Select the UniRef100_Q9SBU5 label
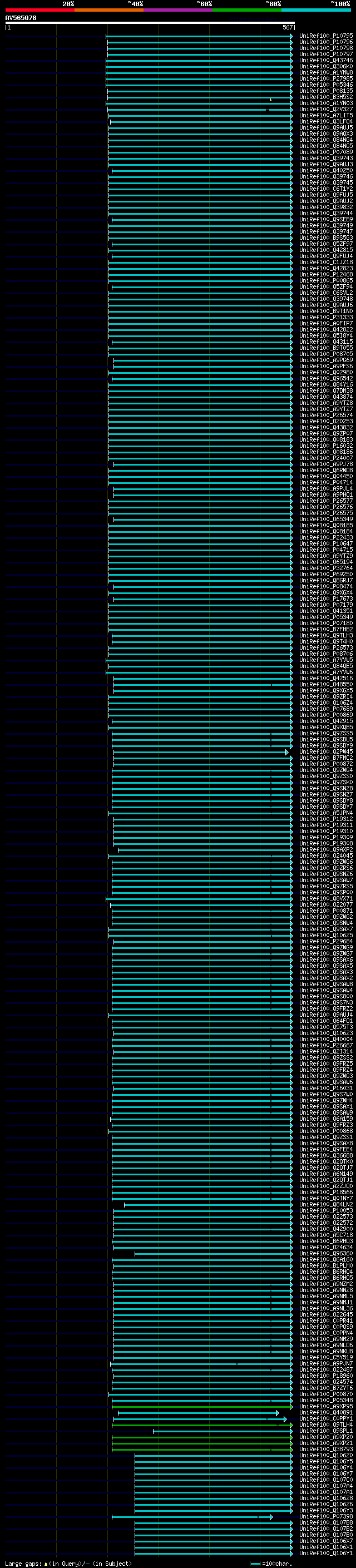The image size is (356, 1568). pos(325,739)
